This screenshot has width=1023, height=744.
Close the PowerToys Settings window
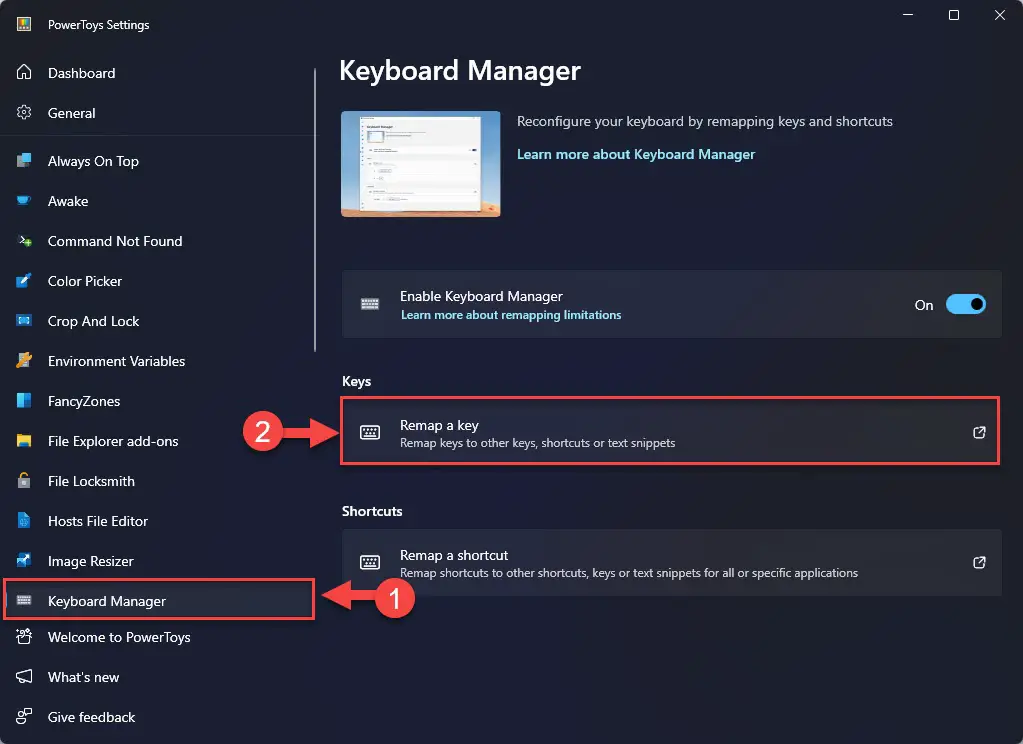click(1000, 14)
